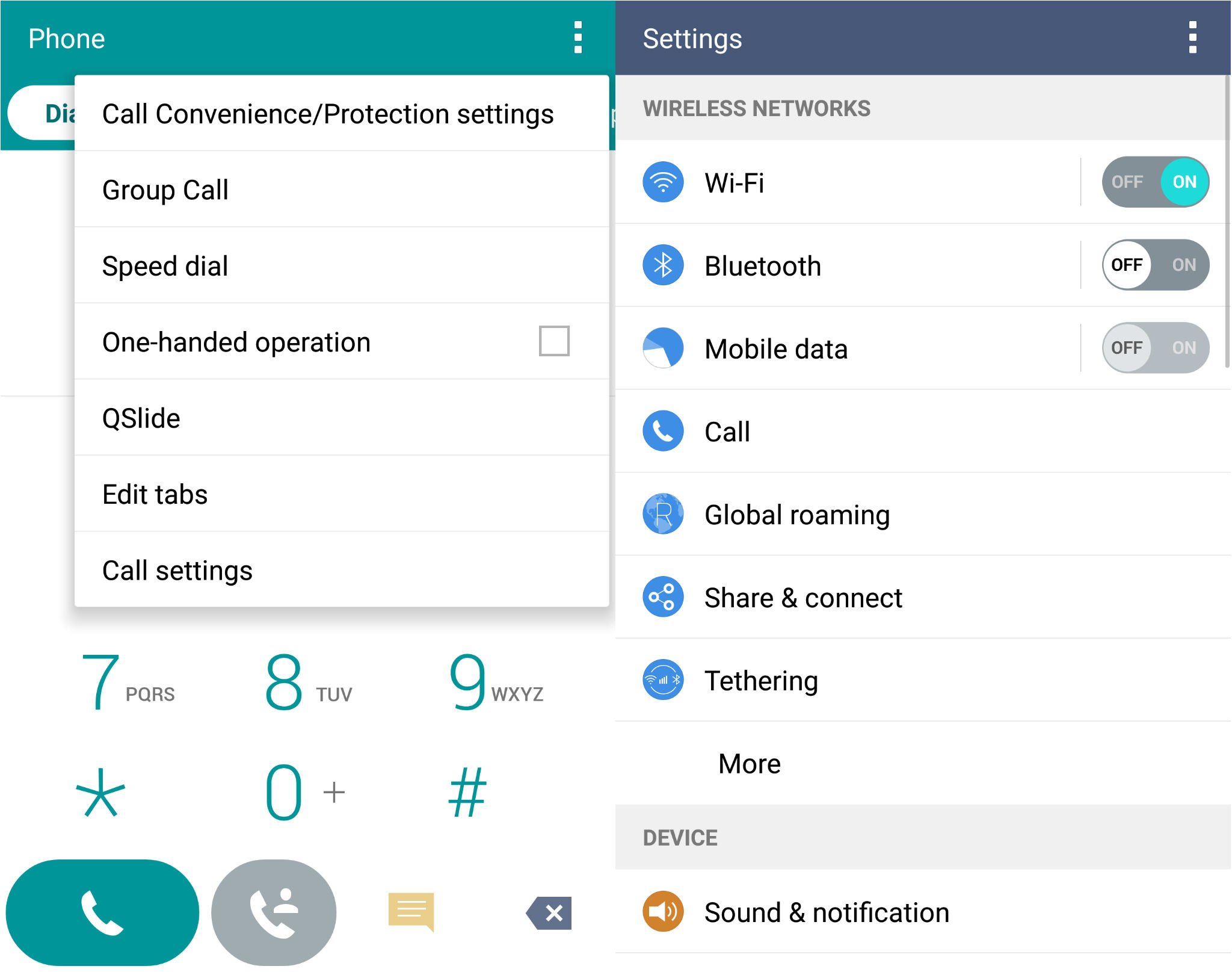1232x972 pixels.
Task: Tap the green call button
Action: point(102,912)
